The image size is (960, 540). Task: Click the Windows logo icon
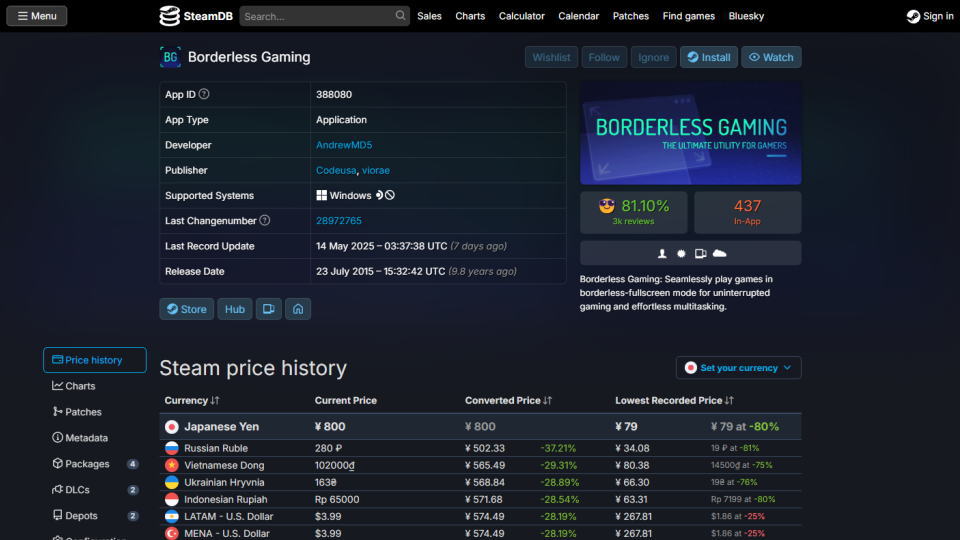click(x=321, y=195)
